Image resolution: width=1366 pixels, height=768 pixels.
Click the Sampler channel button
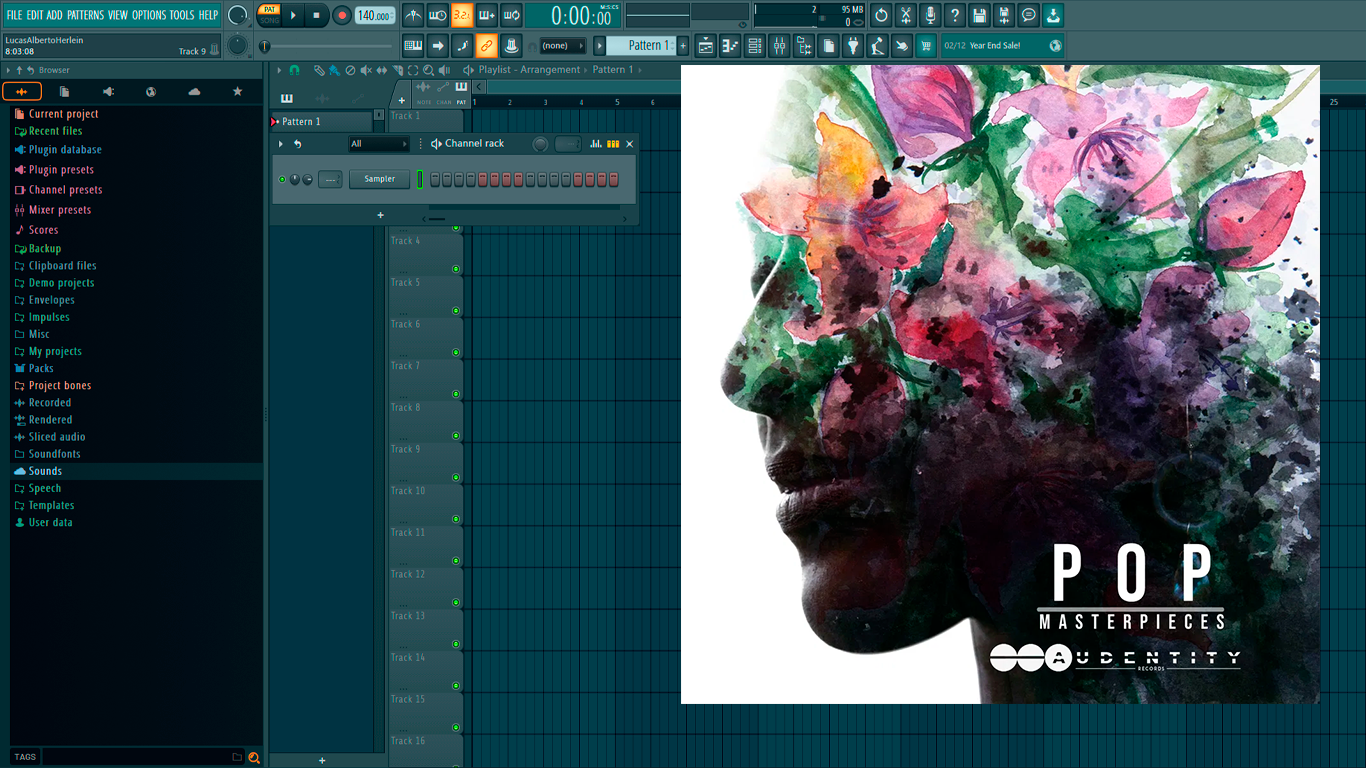(x=379, y=179)
